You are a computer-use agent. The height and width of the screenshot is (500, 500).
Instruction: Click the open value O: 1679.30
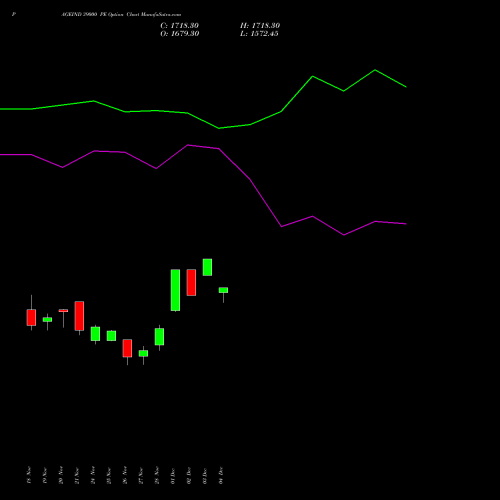click(180, 34)
